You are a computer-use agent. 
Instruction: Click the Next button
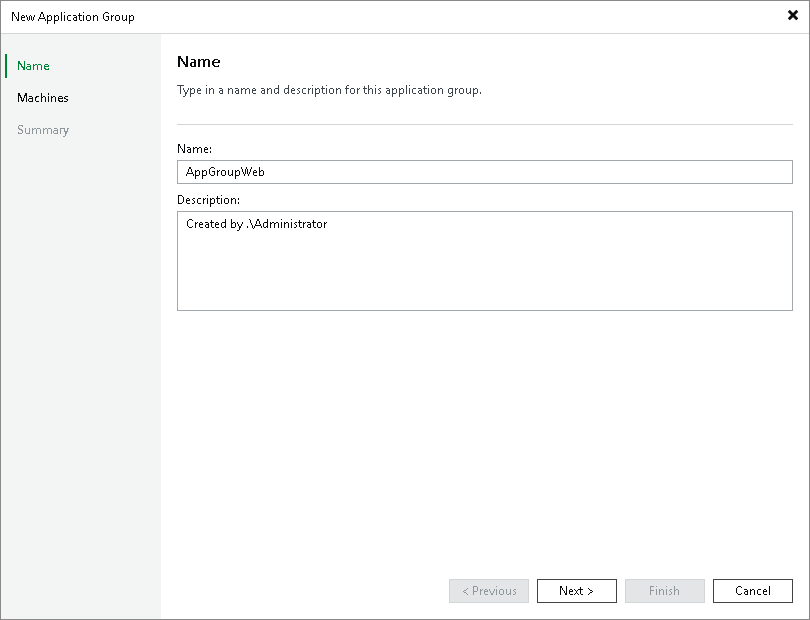577,591
